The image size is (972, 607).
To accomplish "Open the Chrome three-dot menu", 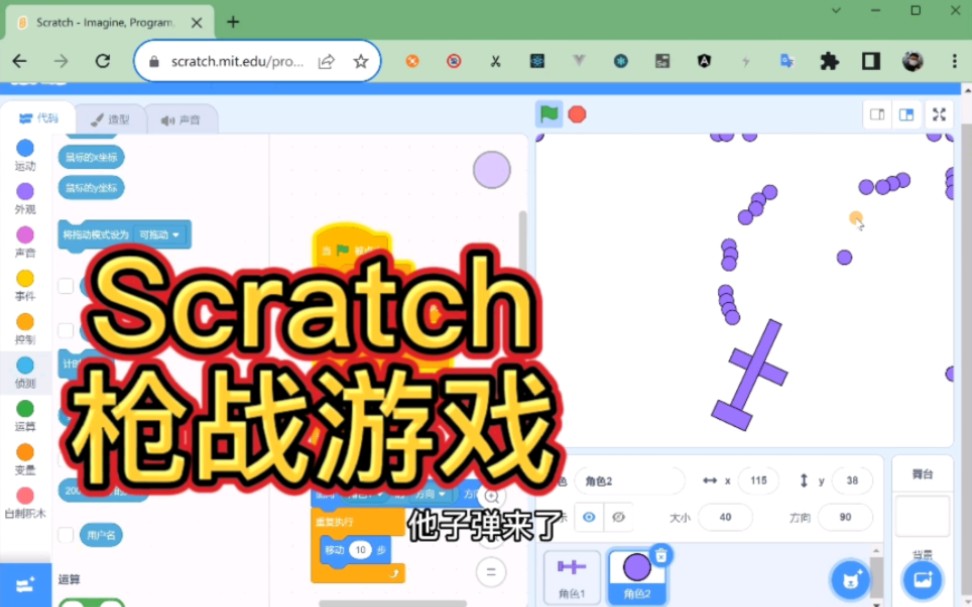I will [954, 61].
